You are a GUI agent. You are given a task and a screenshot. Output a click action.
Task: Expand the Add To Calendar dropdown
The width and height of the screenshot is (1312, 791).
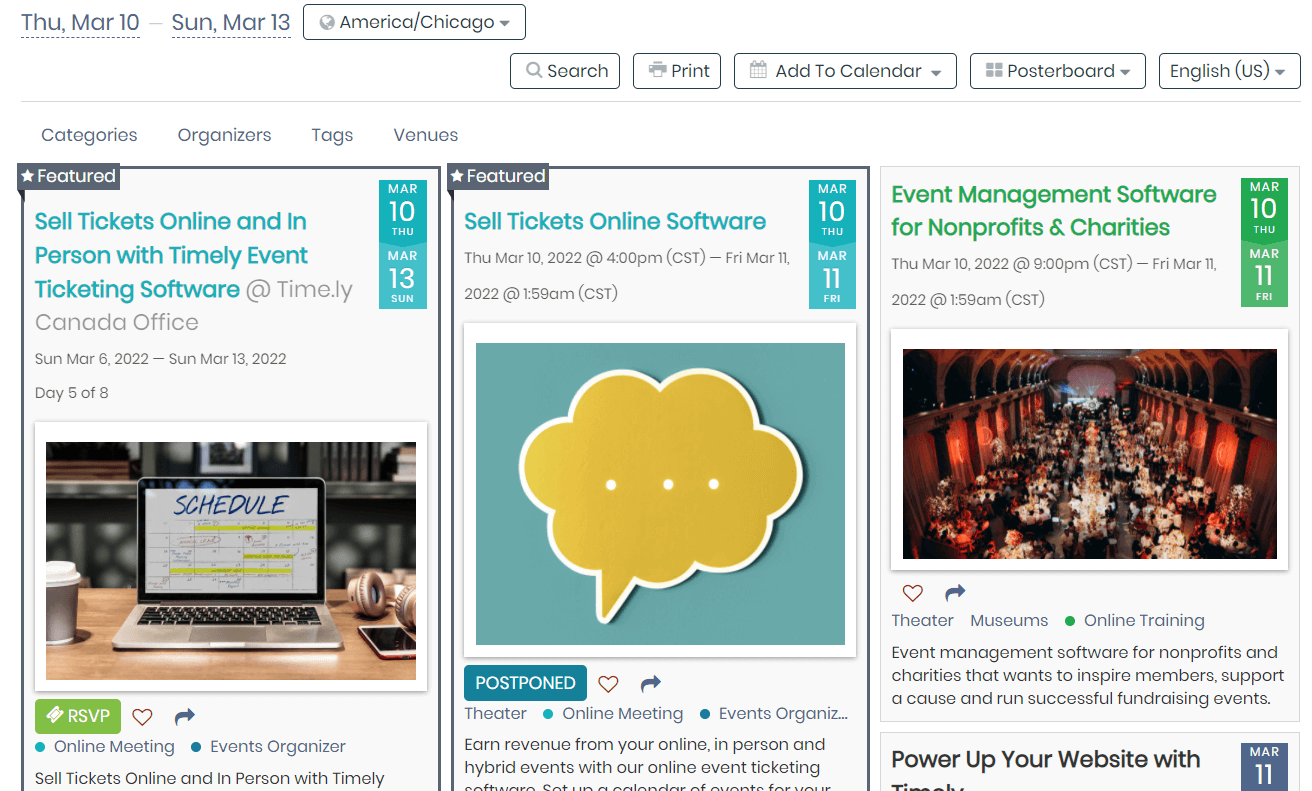[845, 71]
